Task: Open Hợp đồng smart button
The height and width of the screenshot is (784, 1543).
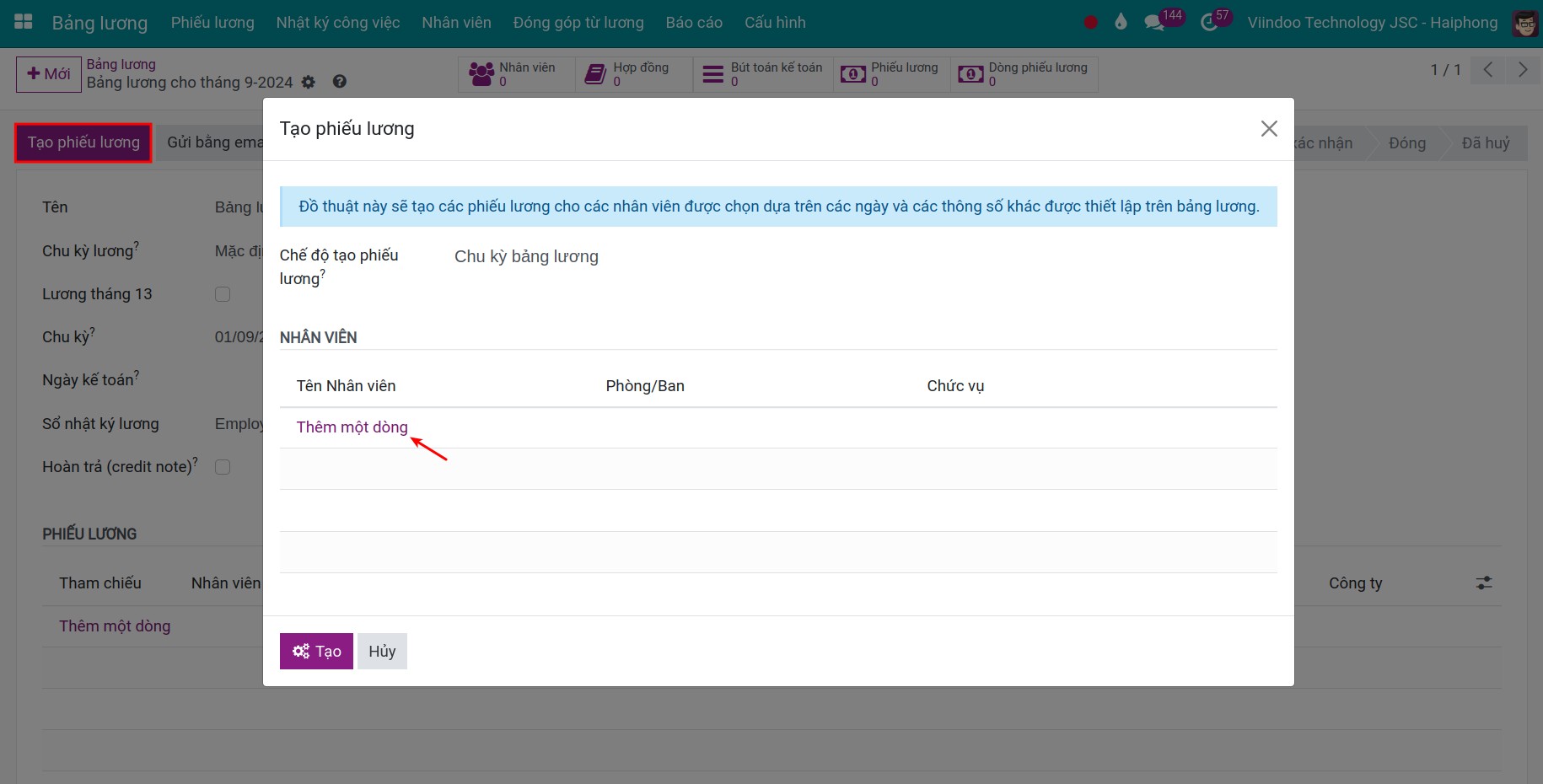Action: pyautogui.click(x=634, y=74)
